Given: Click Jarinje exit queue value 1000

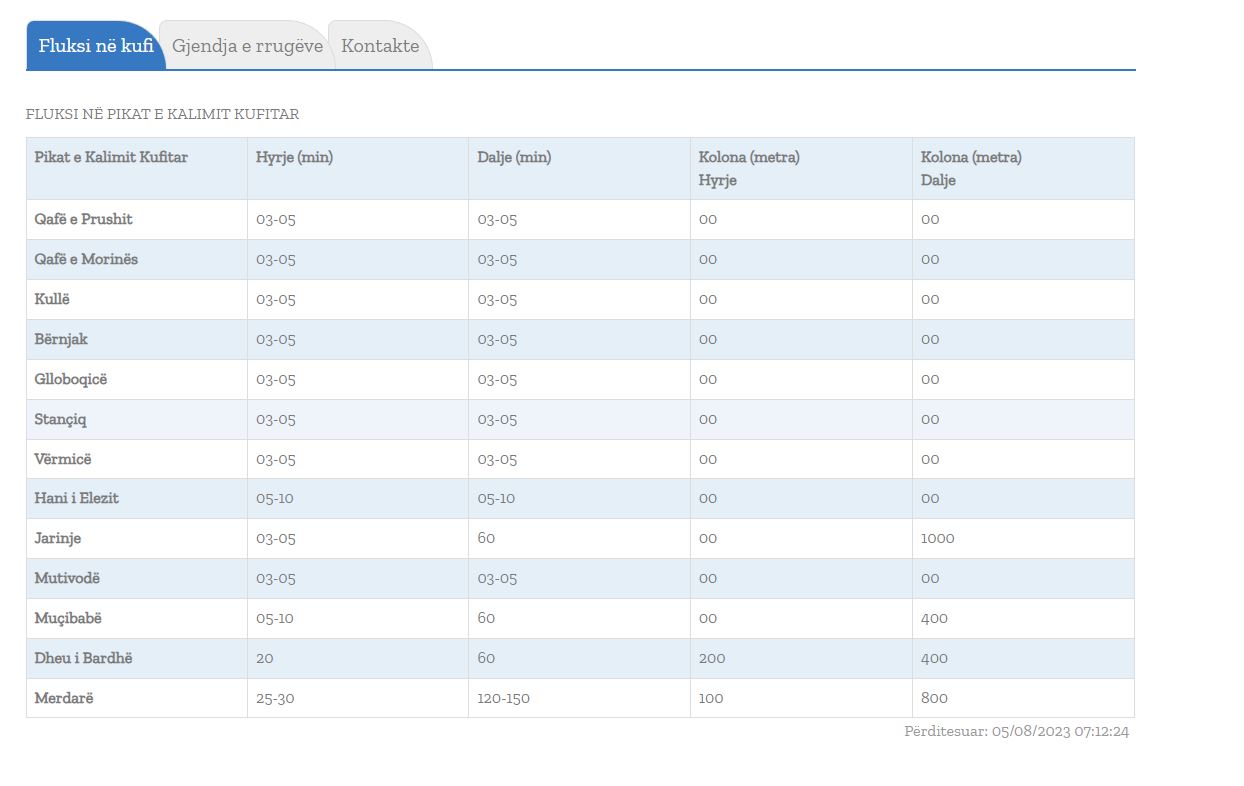Looking at the screenshot, I should pyautogui.click(x=938, y=538).
